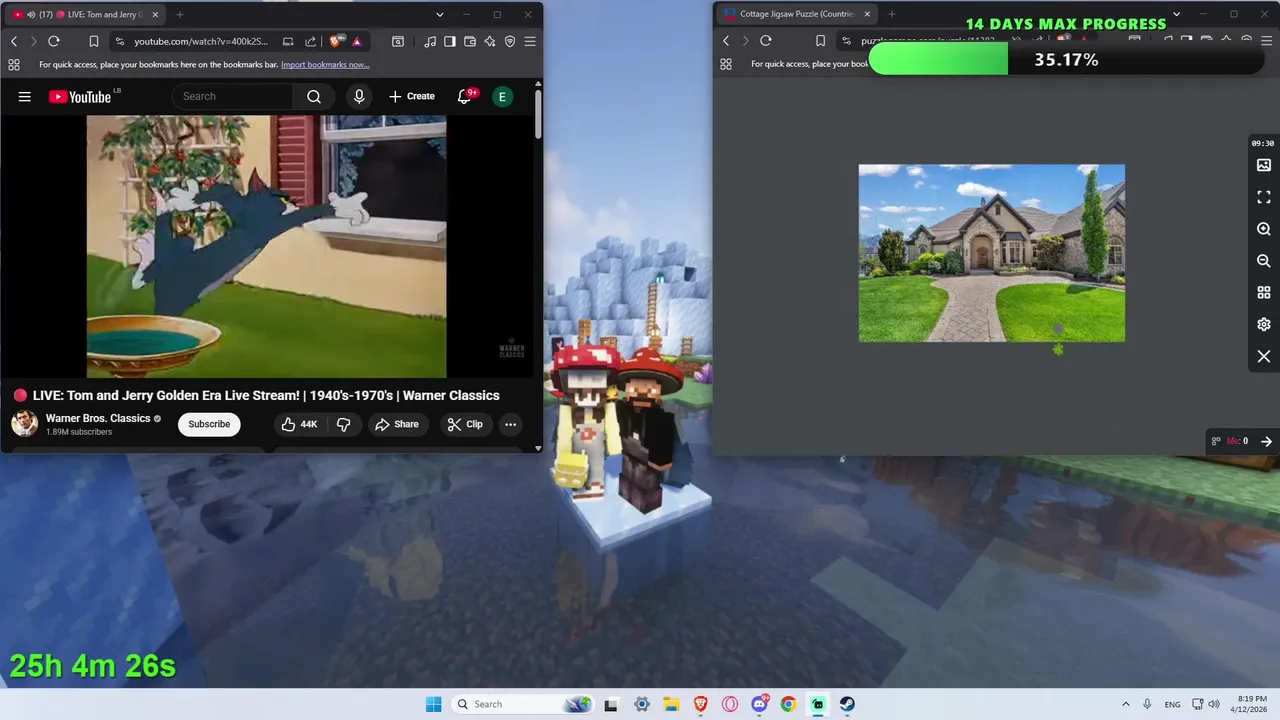Reload the puzzle browser page

[x=766, y=41]
